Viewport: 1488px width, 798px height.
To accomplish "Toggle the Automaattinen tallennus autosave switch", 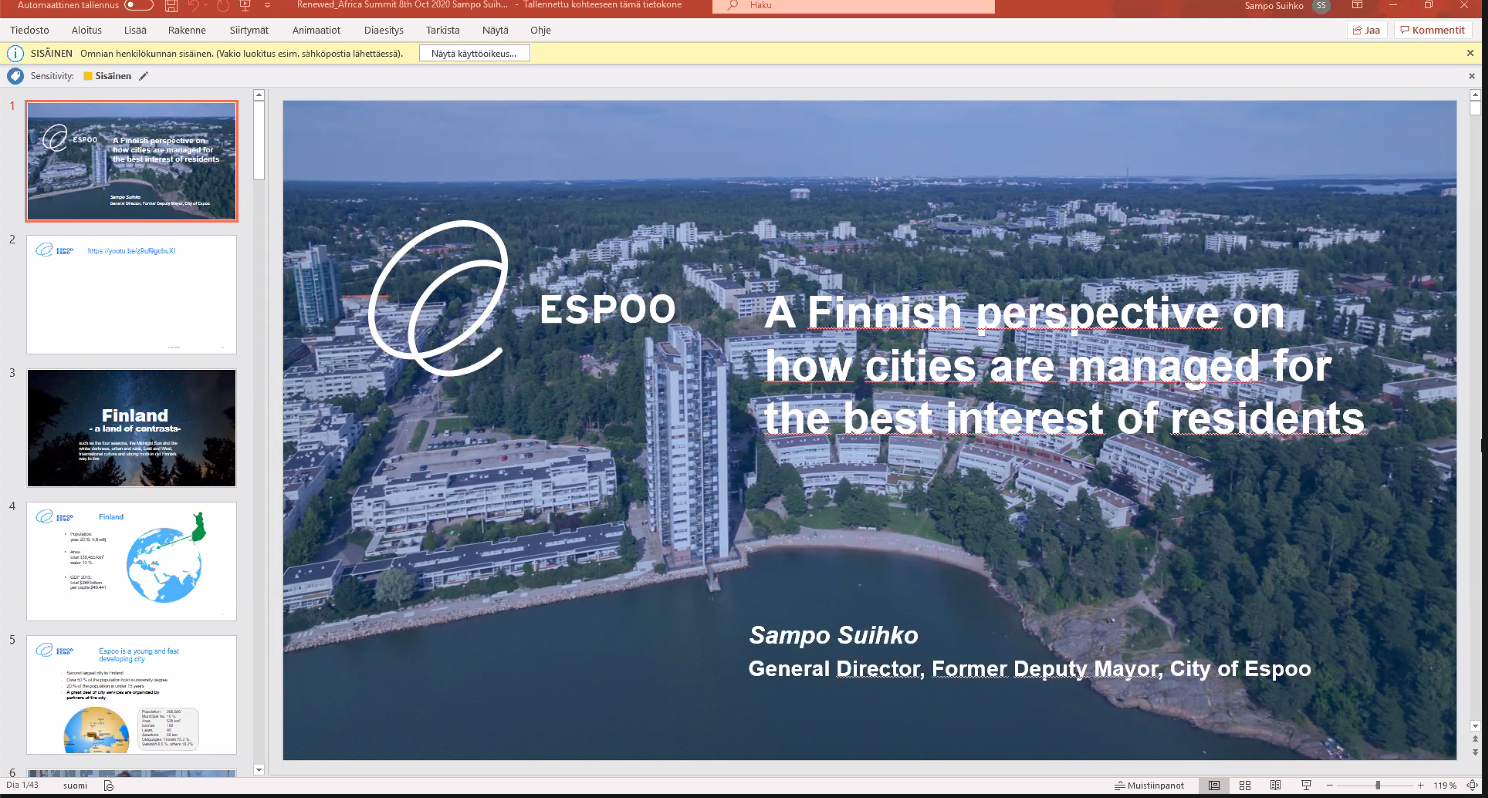I will (138, 5).
